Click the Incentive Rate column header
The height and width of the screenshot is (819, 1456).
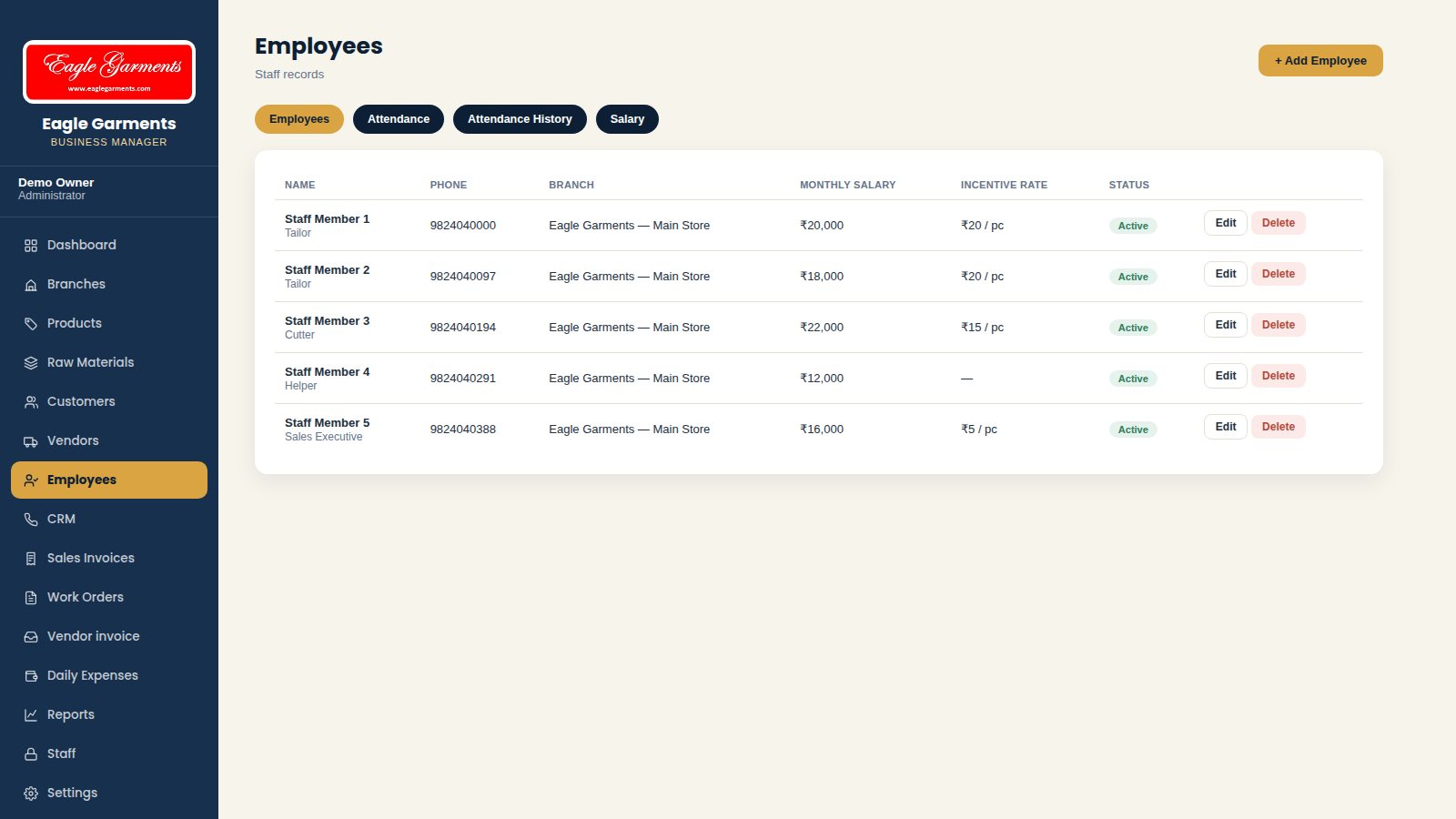(1005, 185)
